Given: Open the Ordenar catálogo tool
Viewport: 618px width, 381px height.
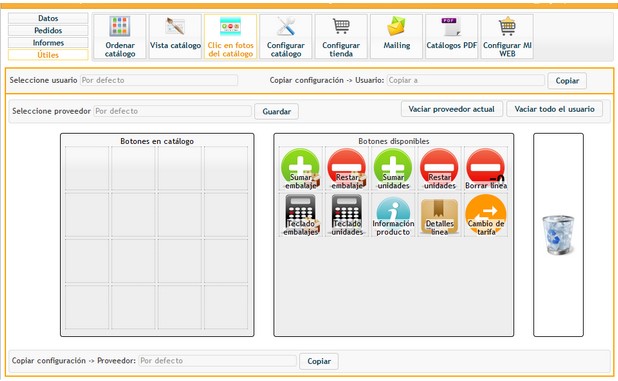Looking at the screenshot, I should [120, 37].
